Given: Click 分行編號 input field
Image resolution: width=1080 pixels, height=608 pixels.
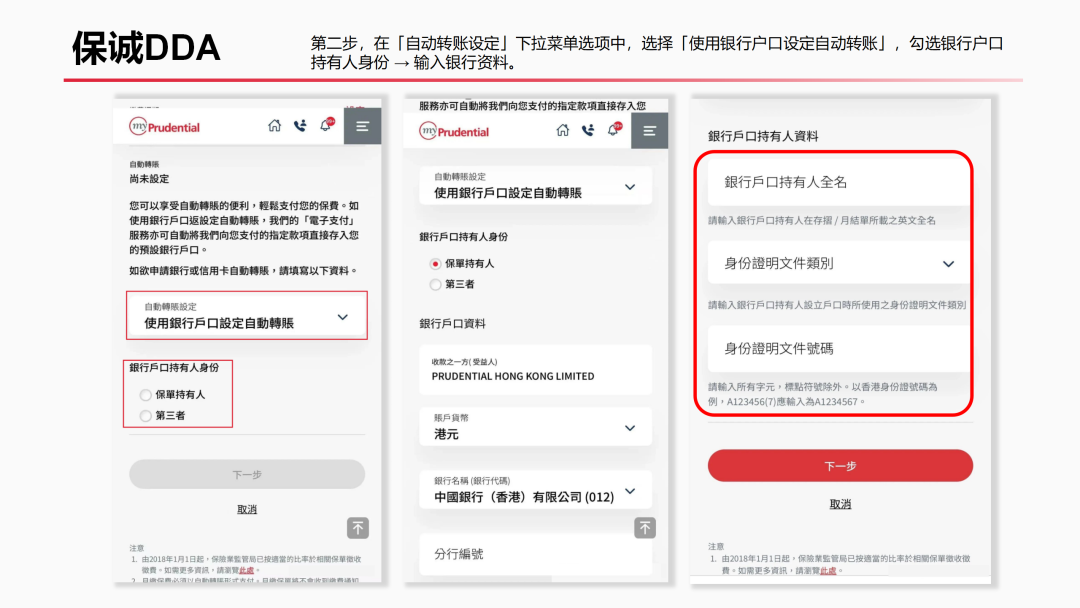Looking at the screenshot, I should tap(535, 554).
